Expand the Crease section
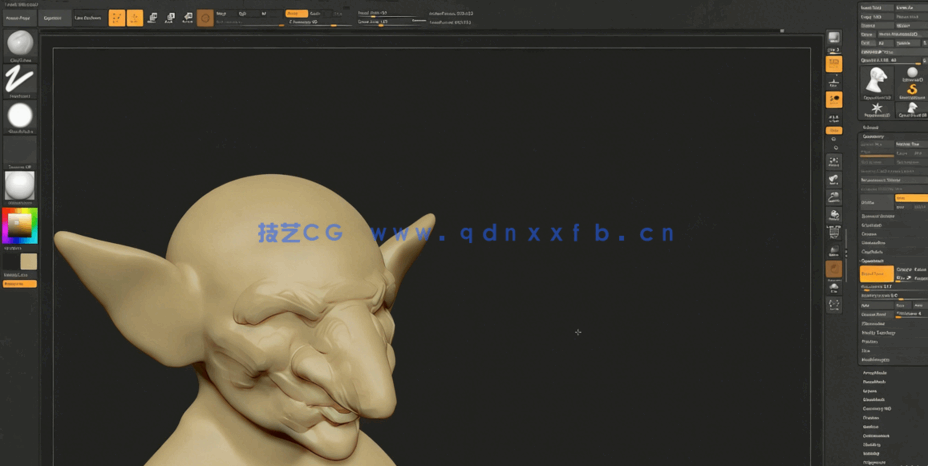This screenshot has height=466, width=928. tap(870, 234)
